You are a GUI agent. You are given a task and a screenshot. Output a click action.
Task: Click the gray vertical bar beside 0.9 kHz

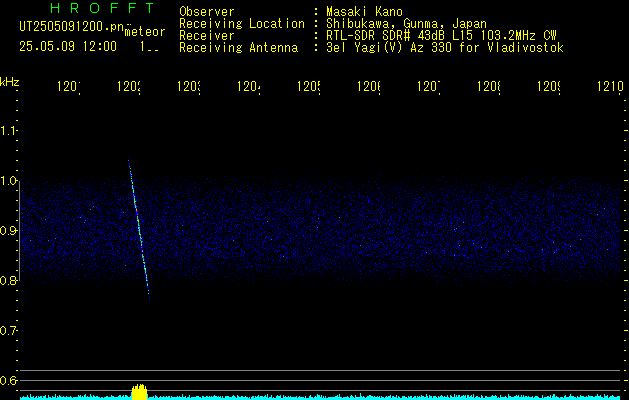(20, 231)
